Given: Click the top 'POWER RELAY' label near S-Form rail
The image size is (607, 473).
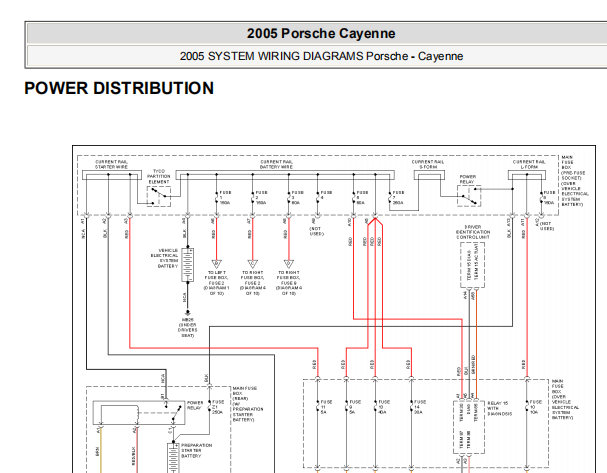Looking at the screenshot, I should tap(467, 179).
